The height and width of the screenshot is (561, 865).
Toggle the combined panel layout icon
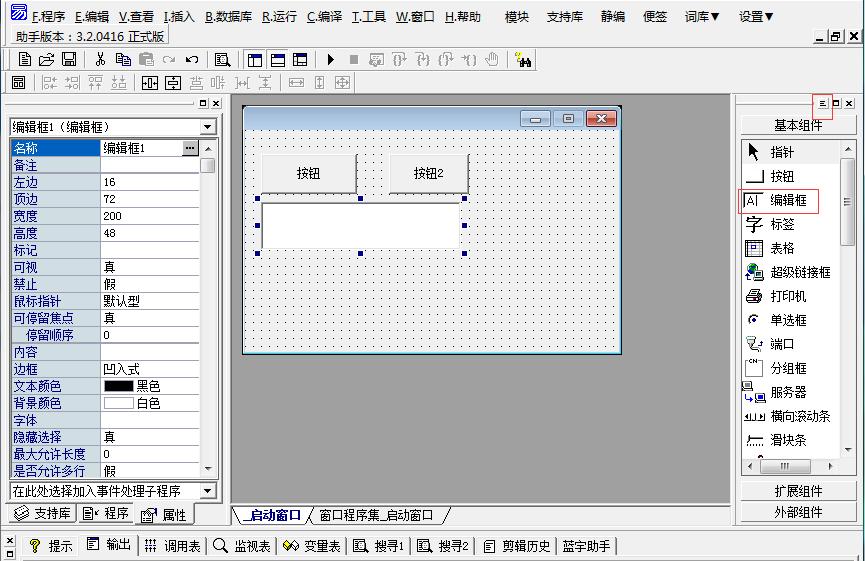point(300,60)
